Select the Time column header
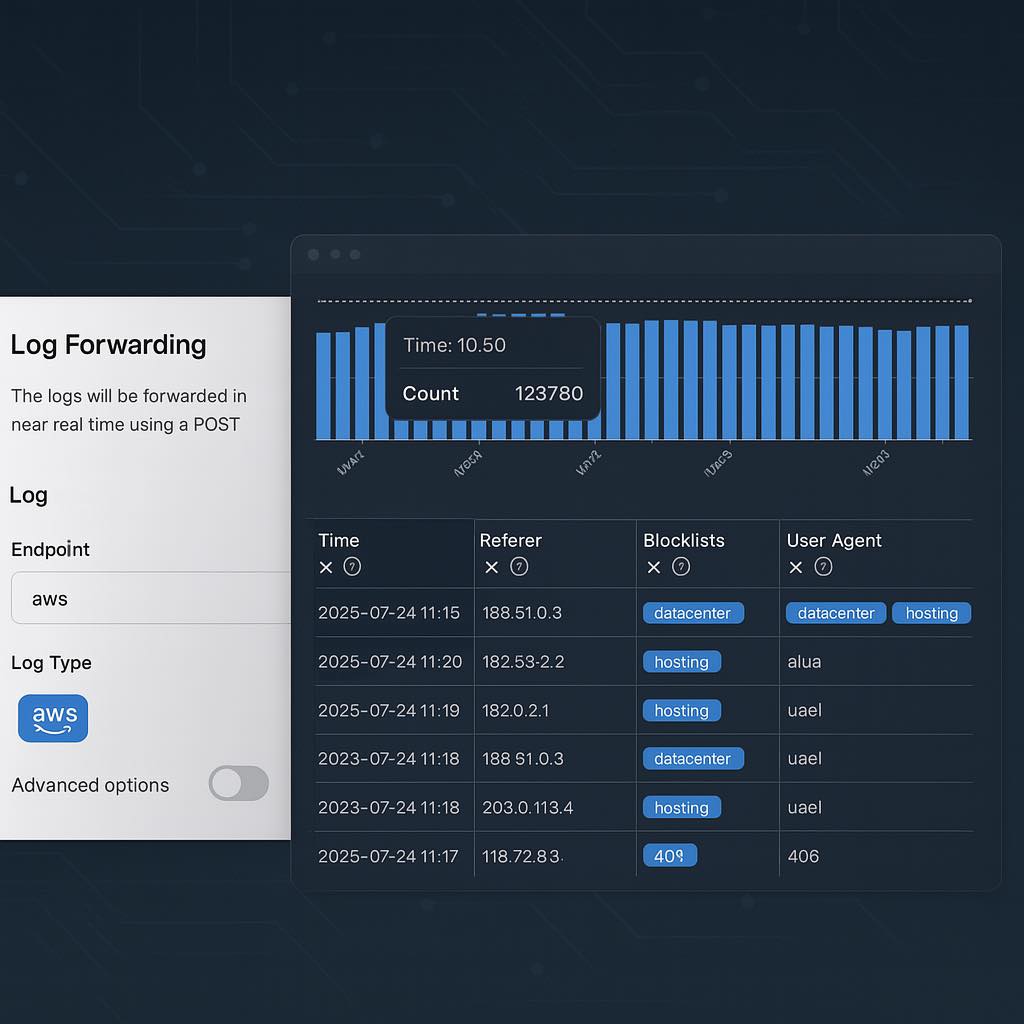Viewport: 1024px width, 1024px height. coord(339,541)
